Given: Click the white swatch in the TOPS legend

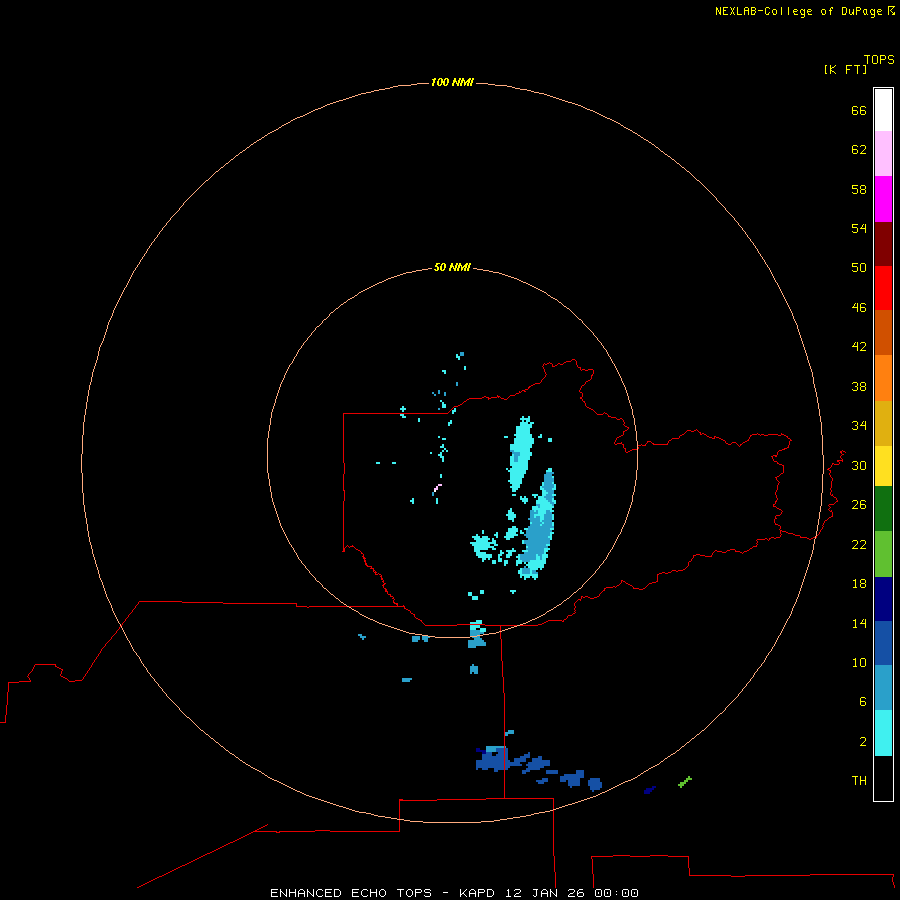Looking at the screenshot, I should [883, 110].
